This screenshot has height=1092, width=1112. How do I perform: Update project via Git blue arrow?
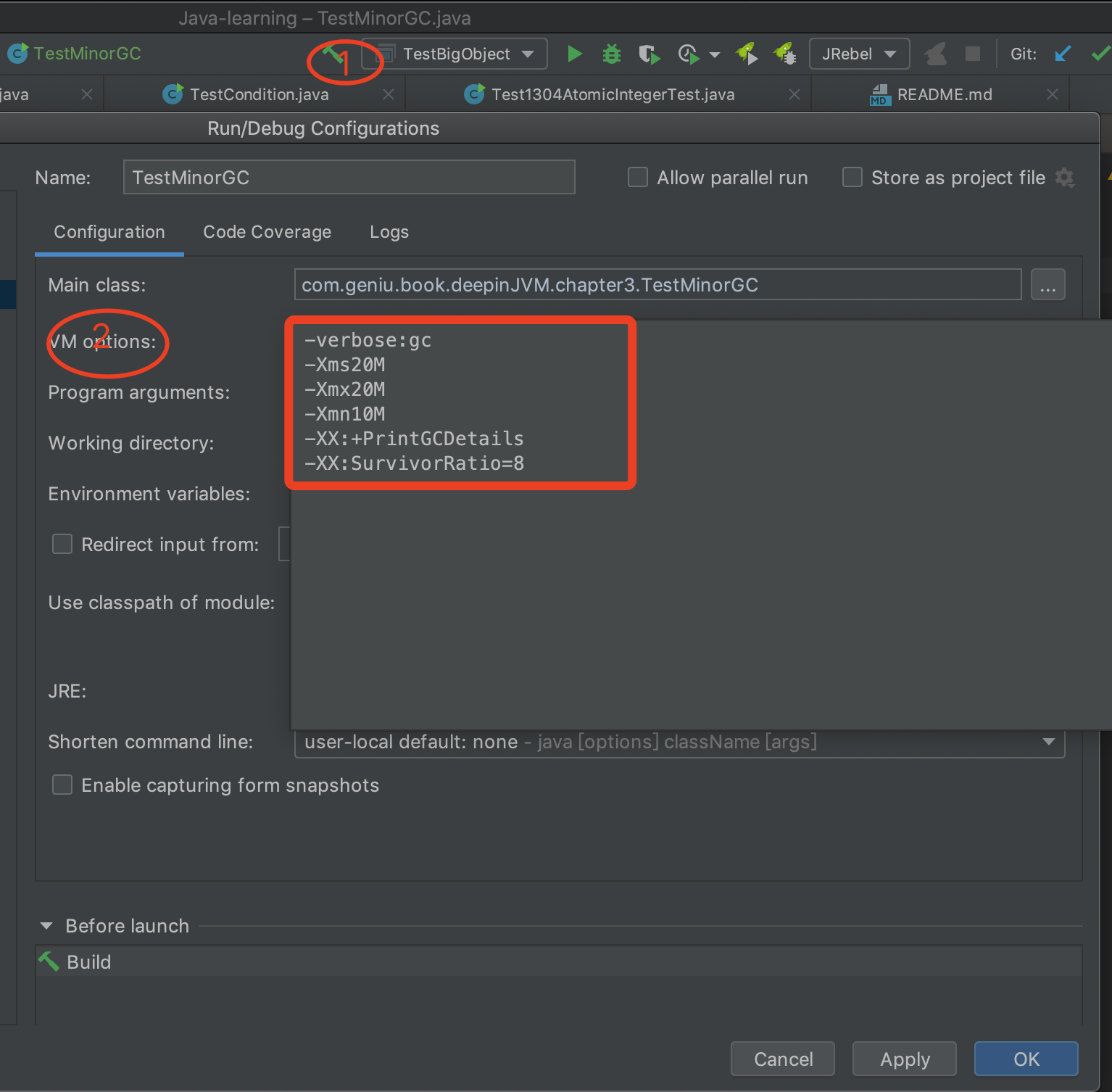coord(1063,54)
